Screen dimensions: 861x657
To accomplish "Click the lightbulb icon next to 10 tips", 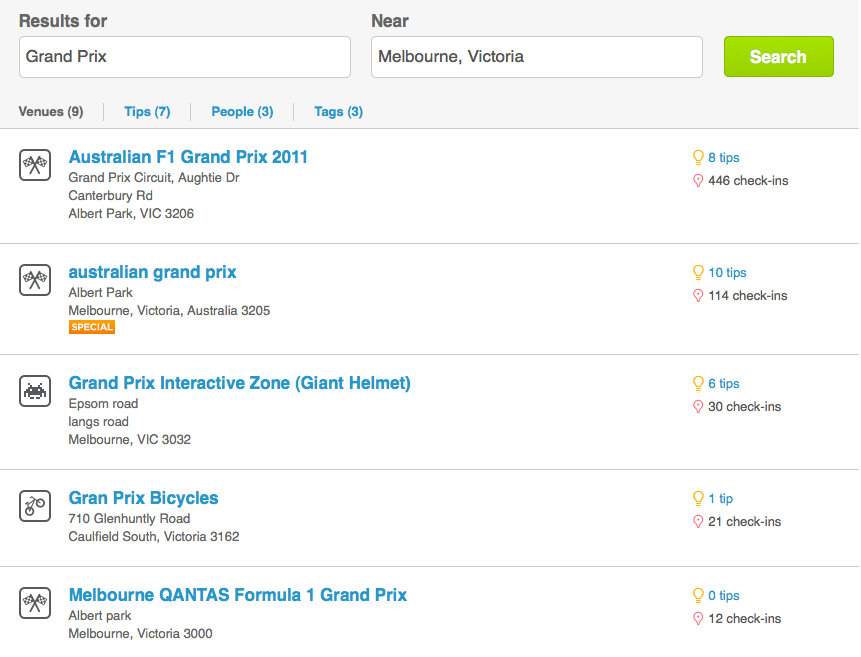I will tap(698, 272).
